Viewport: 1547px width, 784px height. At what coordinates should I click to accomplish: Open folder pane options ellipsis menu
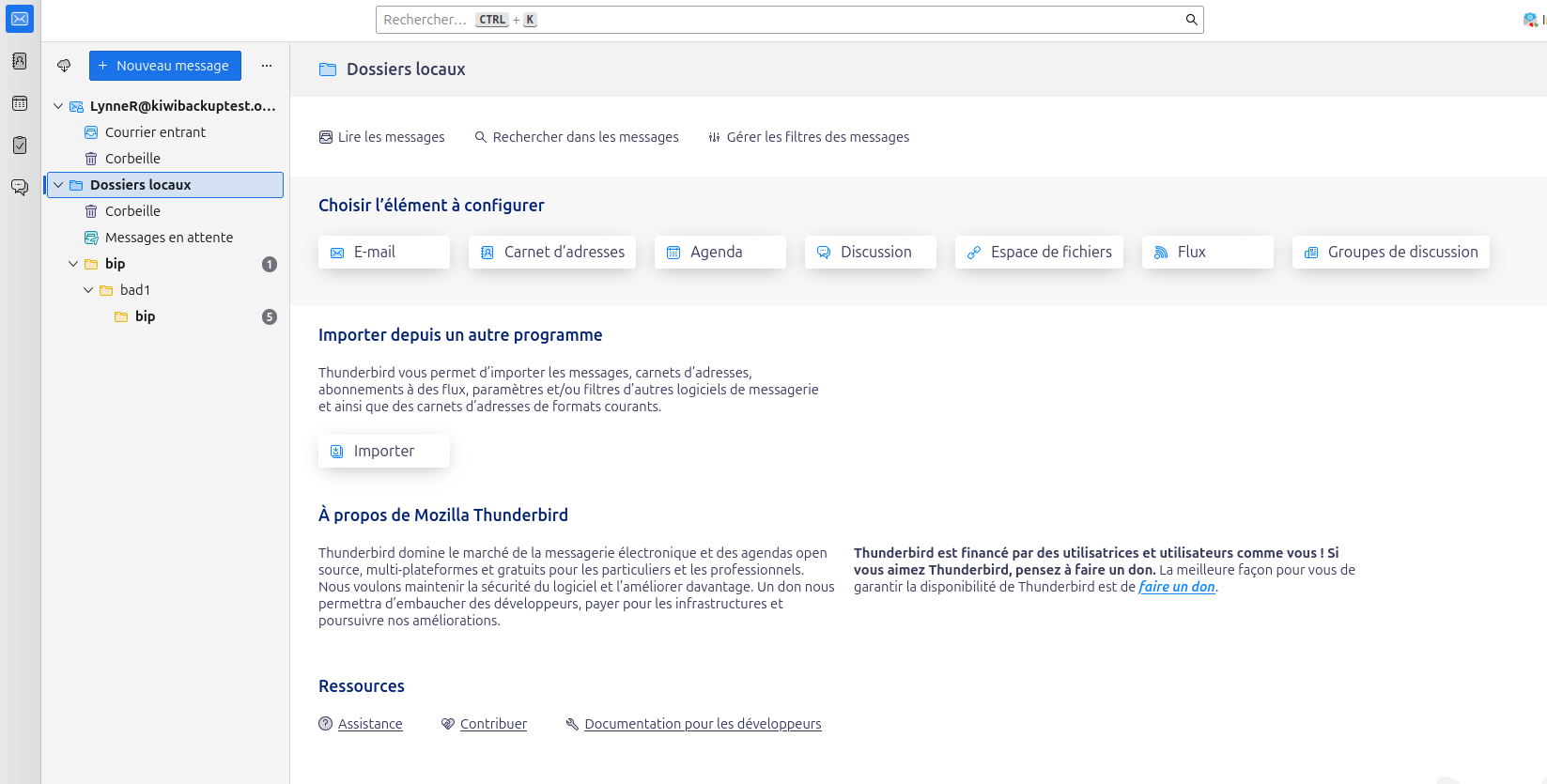tap(267, 66)
